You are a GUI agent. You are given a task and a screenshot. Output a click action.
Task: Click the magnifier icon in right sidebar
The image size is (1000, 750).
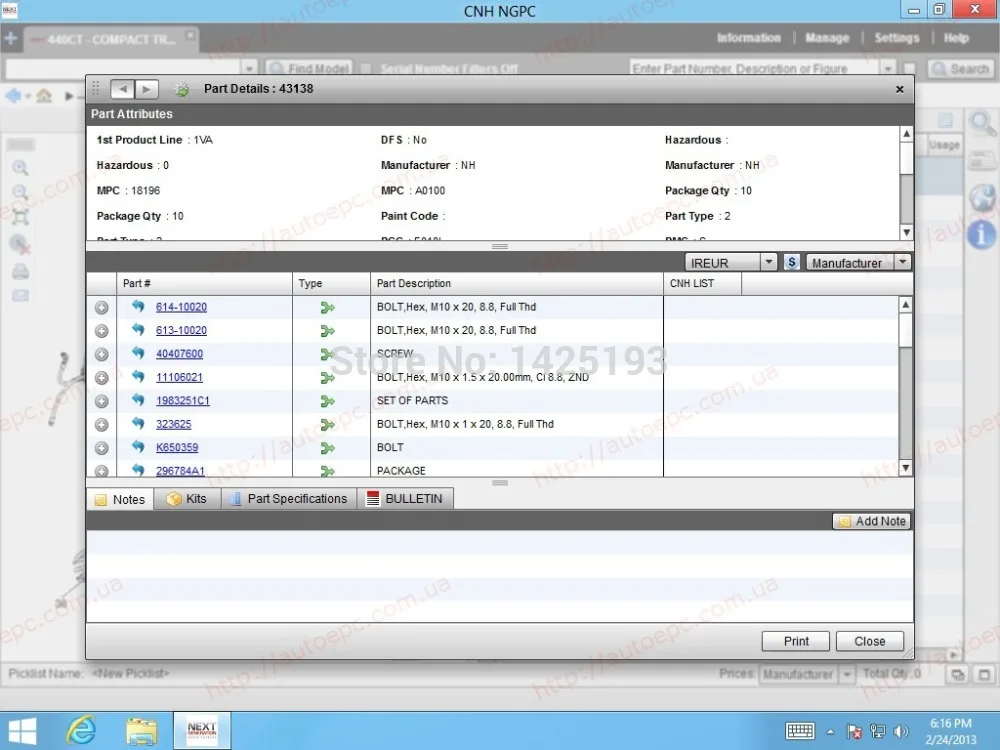point(982,122)
